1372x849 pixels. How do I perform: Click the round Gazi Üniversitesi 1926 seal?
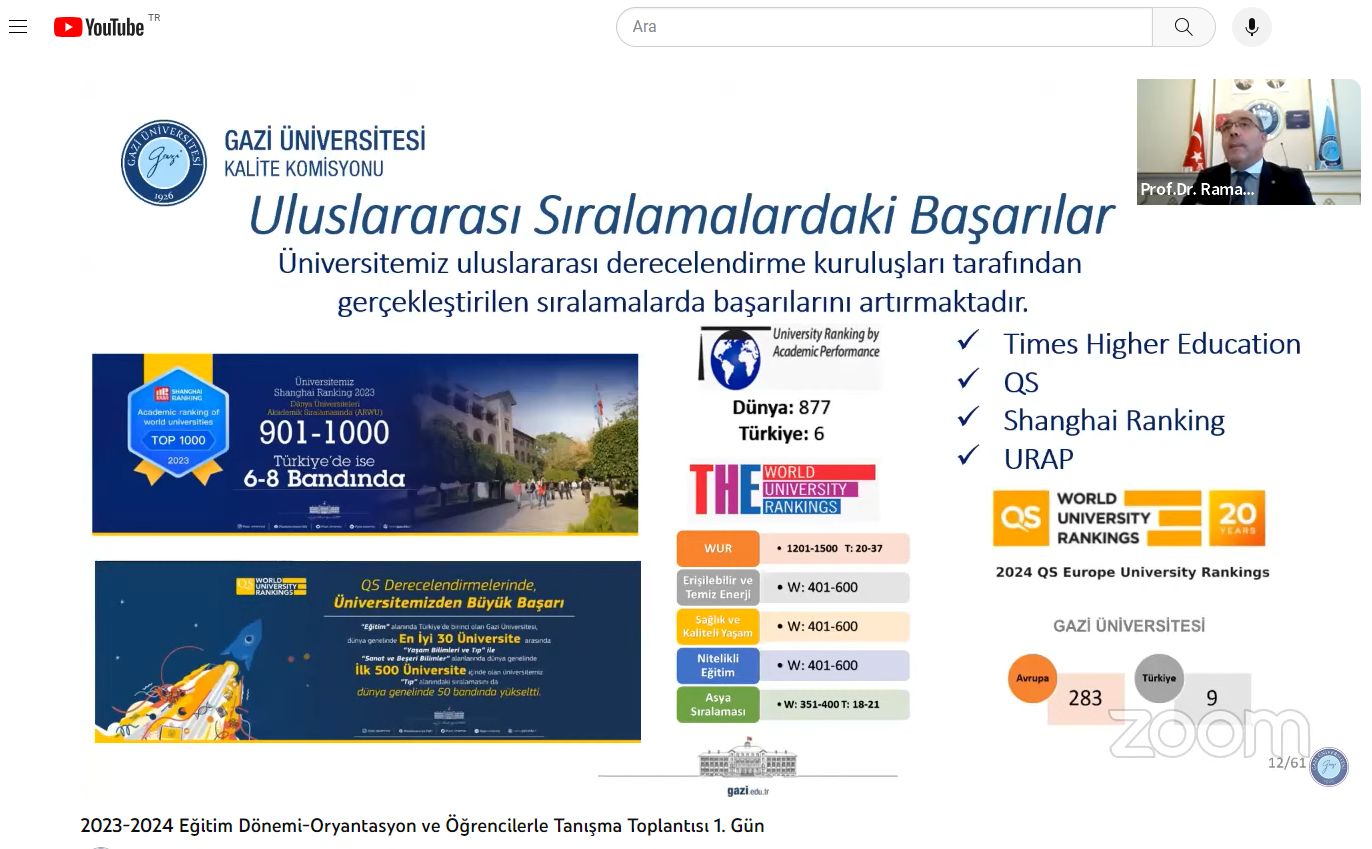click(164, 163)
